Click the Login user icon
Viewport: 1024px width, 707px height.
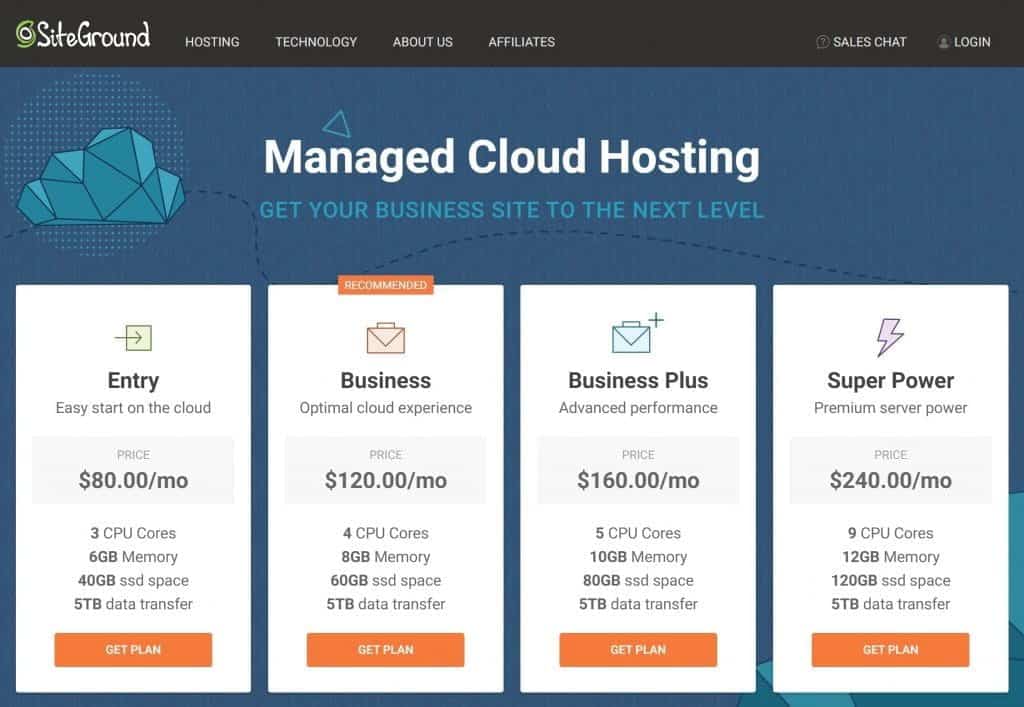coord(943,42)
